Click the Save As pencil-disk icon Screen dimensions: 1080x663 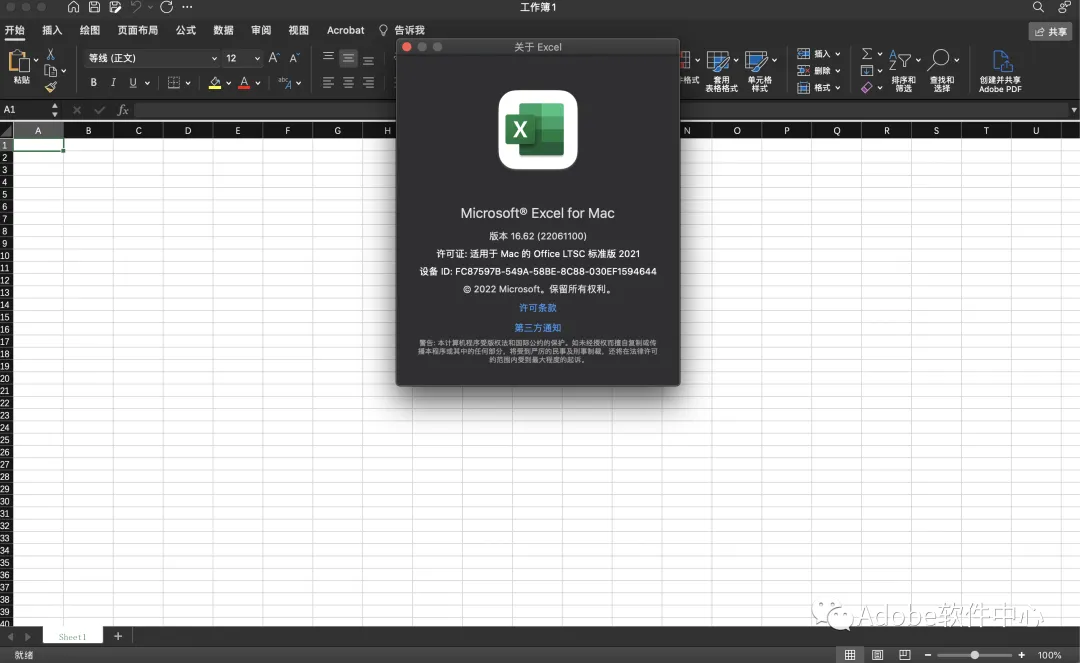115,7
